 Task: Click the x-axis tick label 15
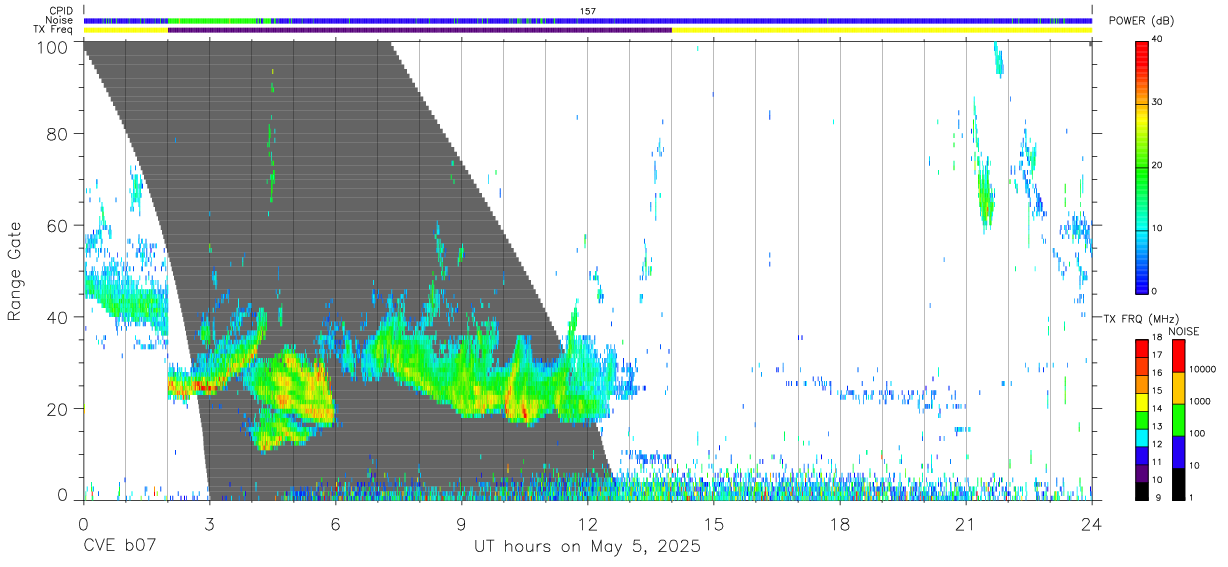tap(713, 524)
